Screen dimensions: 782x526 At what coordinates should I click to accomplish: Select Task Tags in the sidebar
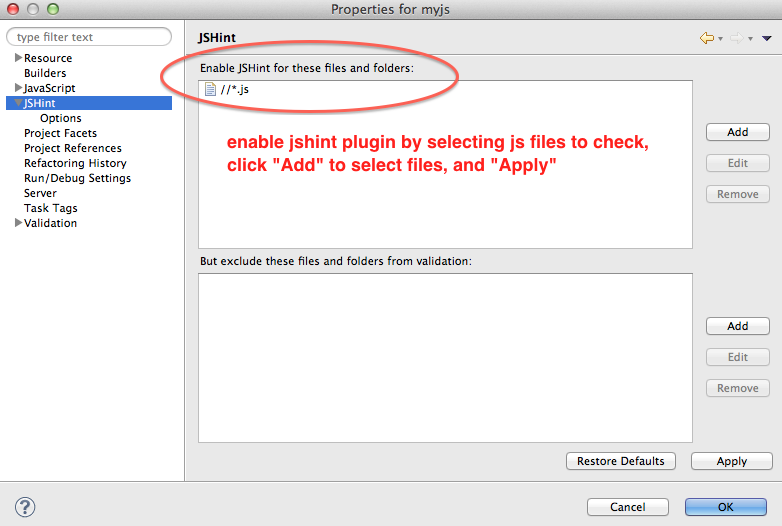[51, 208]
